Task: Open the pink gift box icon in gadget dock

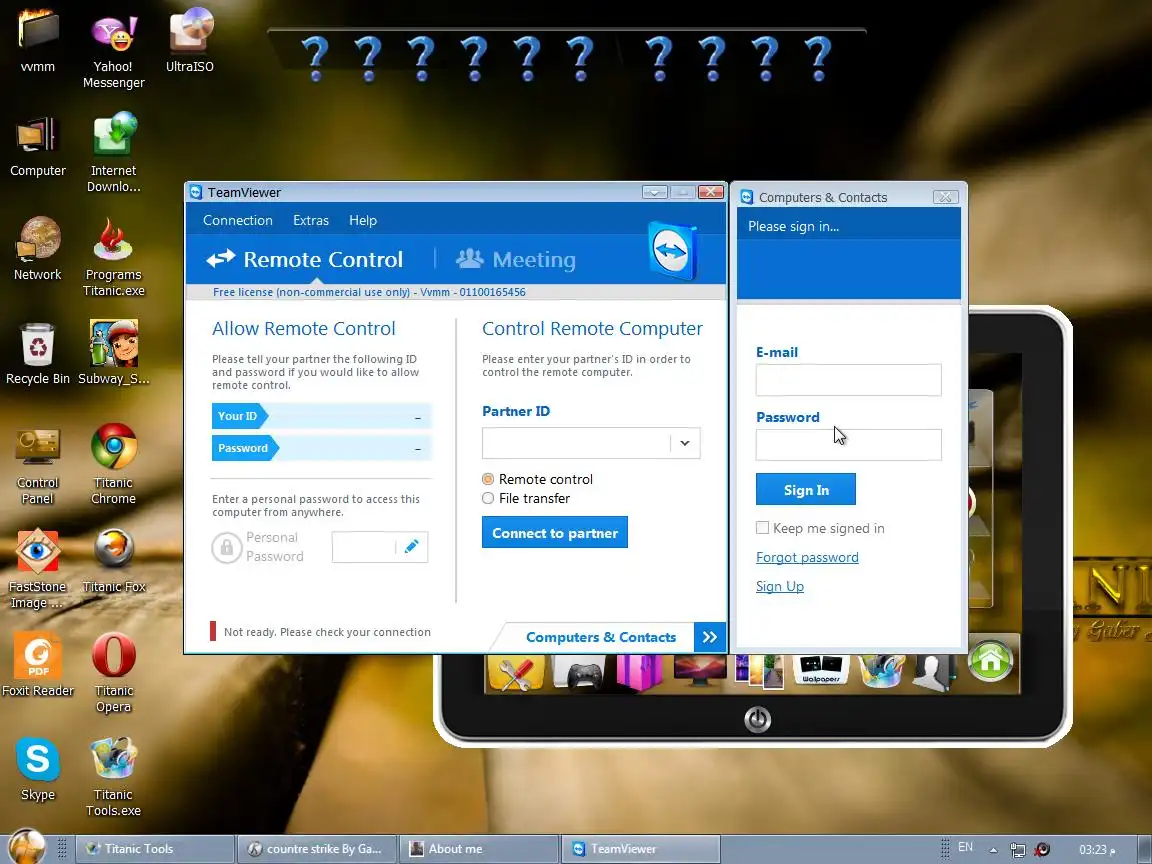Action: pos(638,673)
